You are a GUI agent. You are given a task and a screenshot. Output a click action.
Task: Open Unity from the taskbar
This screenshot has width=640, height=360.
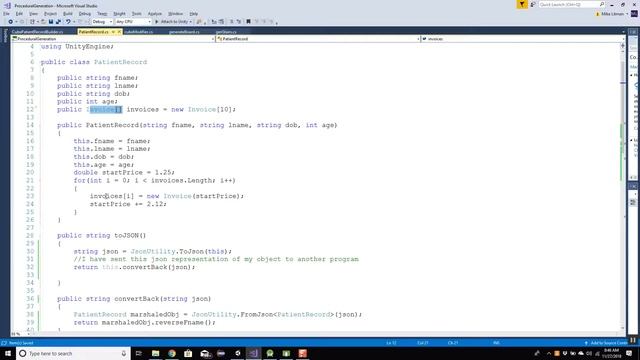238,353
